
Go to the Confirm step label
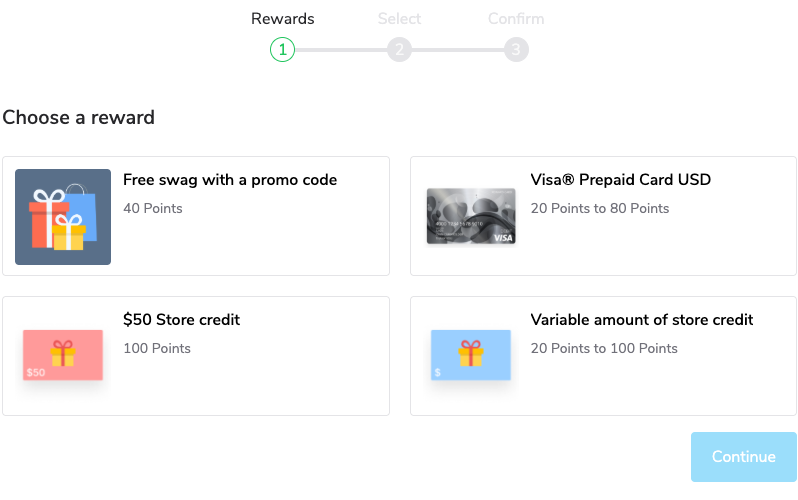tap(516, 19)
